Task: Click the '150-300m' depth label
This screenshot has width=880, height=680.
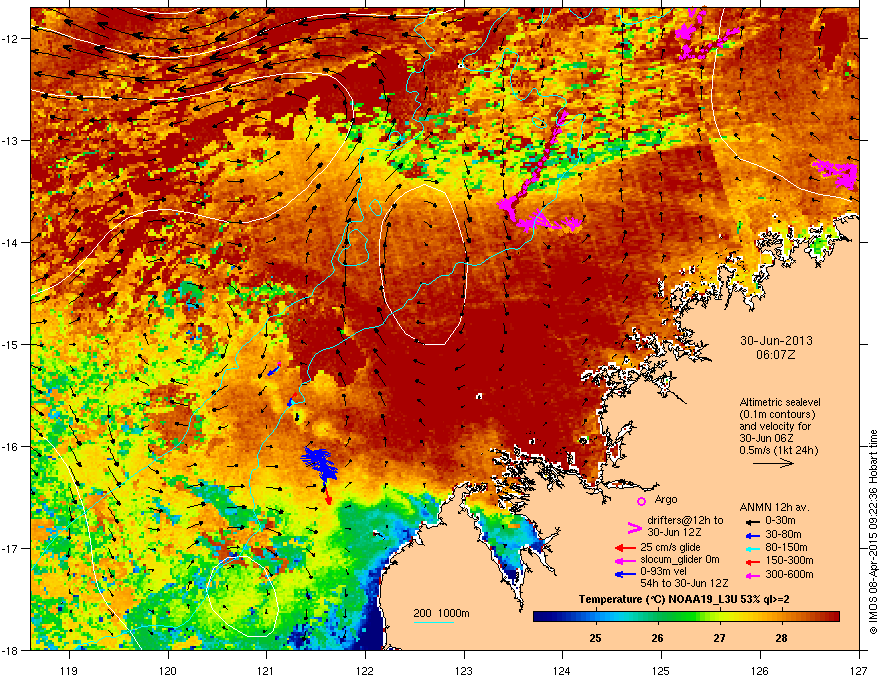Action: (789, 560)
